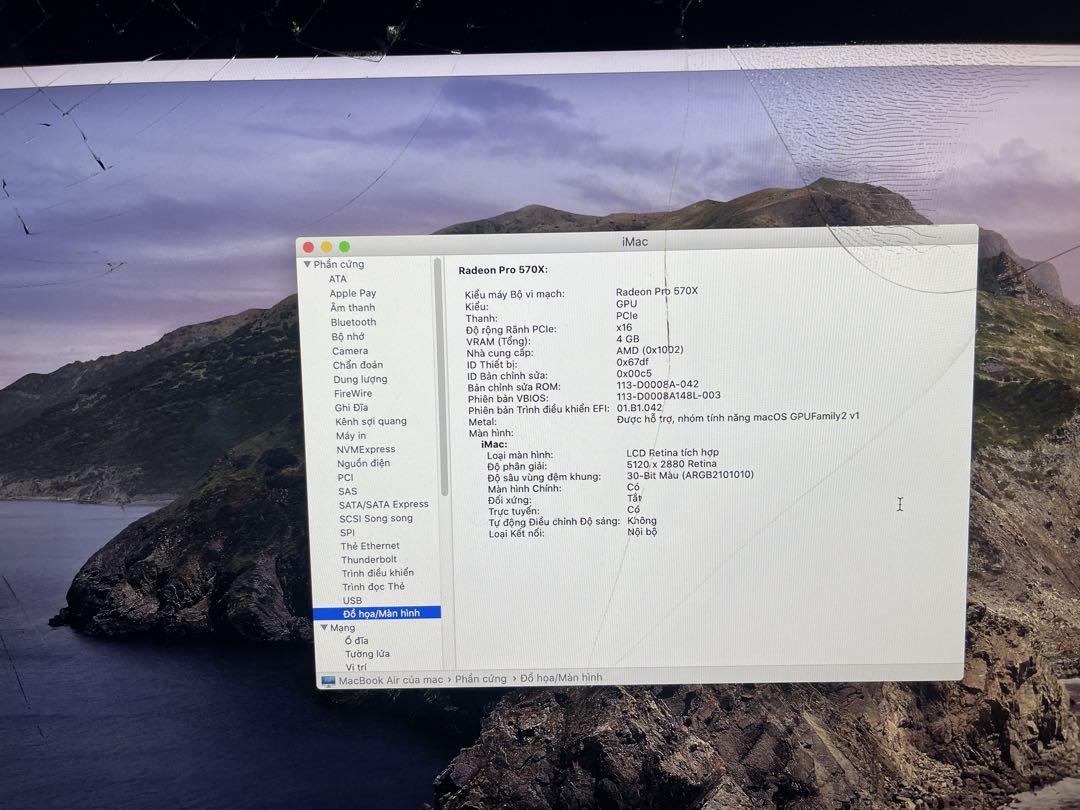The image size is (1080, 810).
Task: Open the Âm thanh entry
Action: coord(353,308)
